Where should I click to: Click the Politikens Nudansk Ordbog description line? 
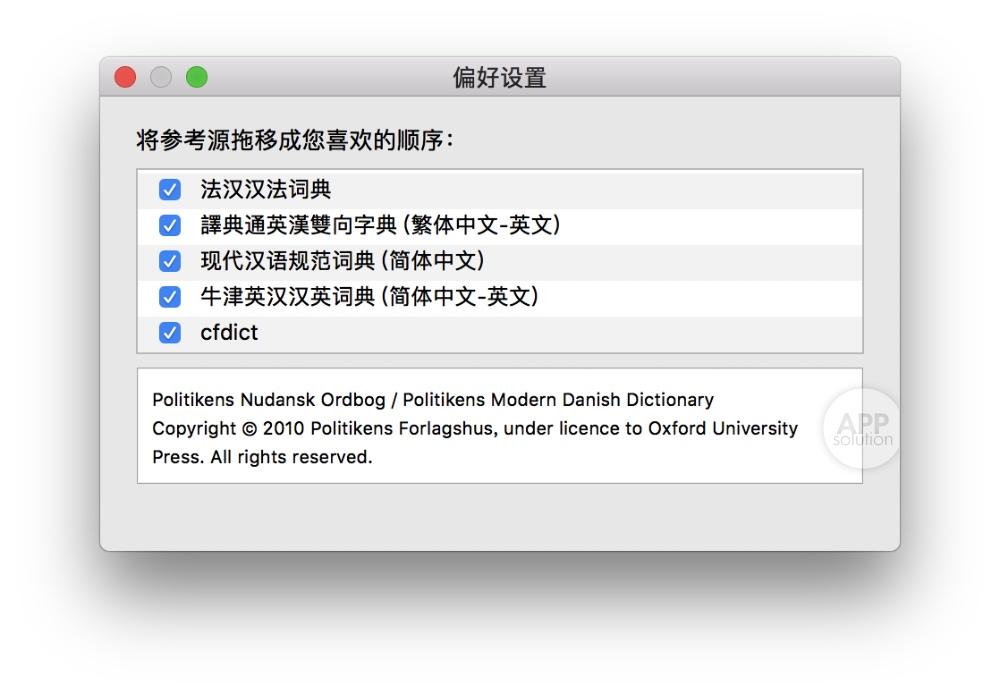[x=433, y=400]
